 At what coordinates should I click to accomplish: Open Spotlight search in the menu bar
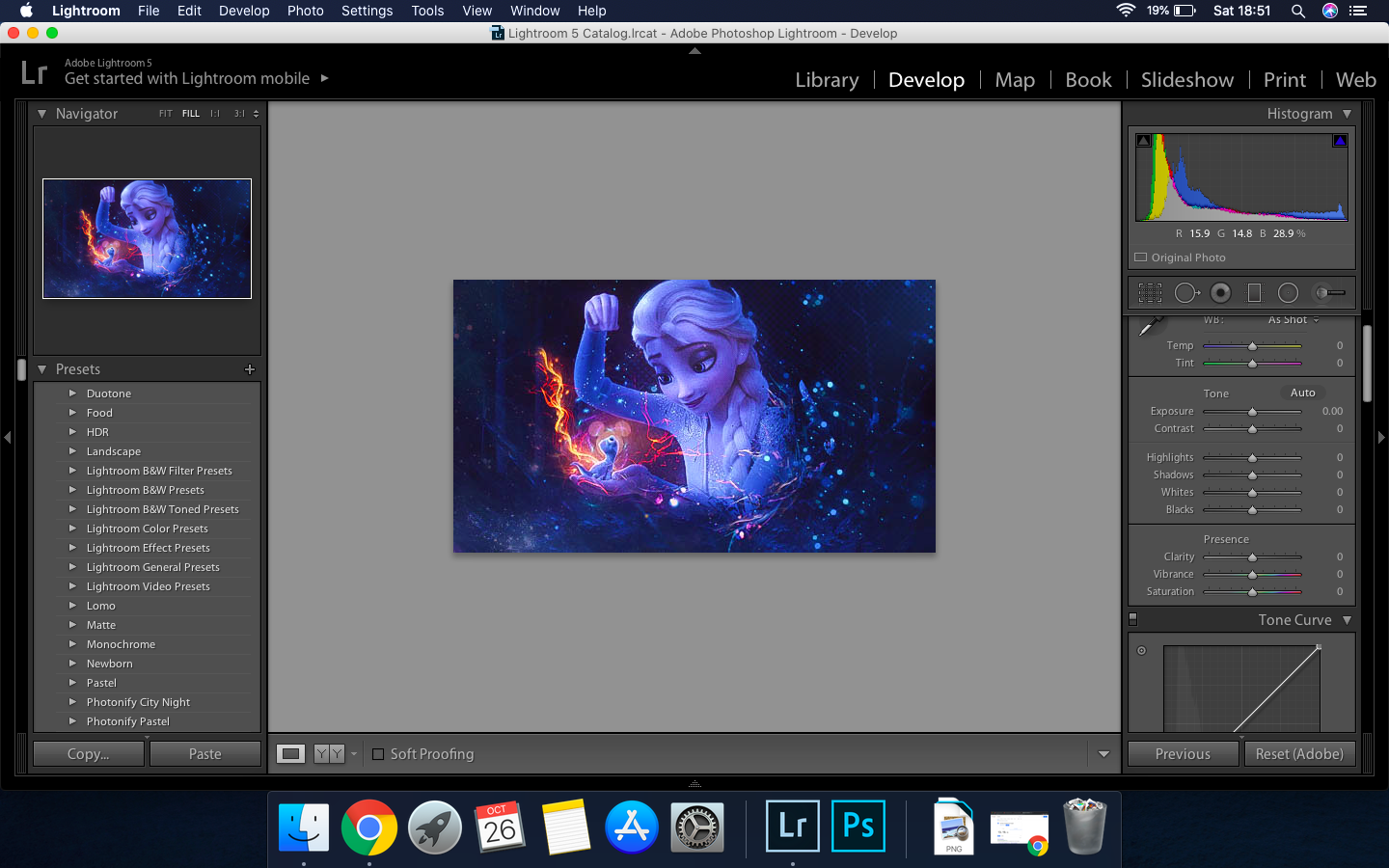point(1298,11)
